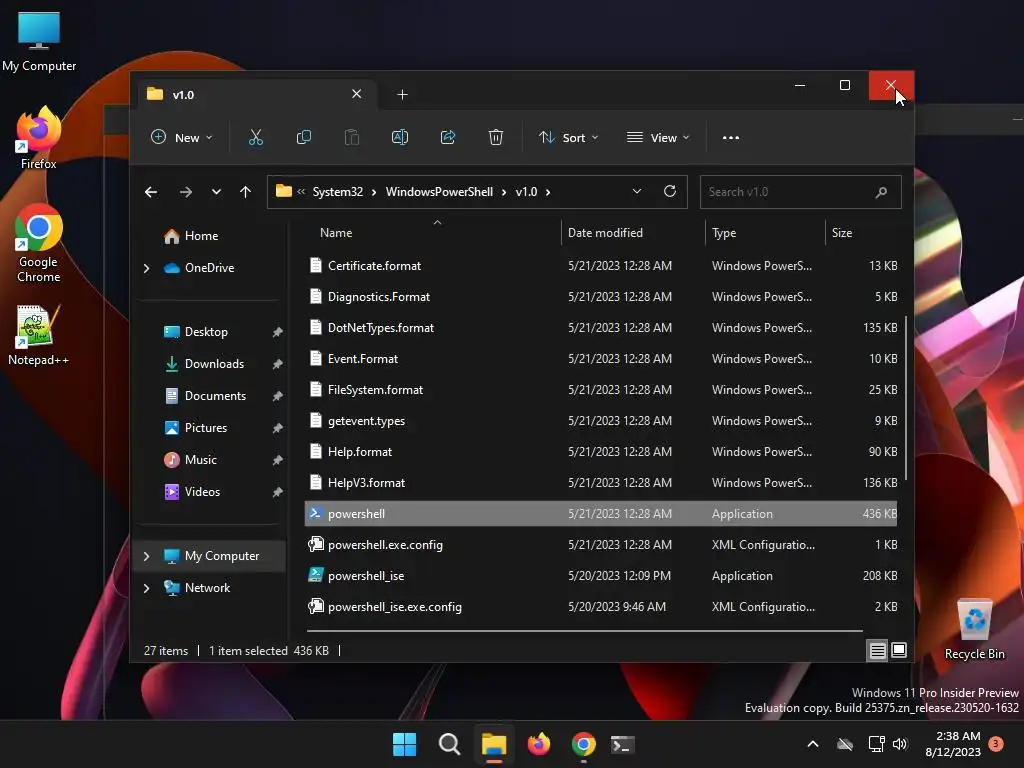Refresh the v1.0 folder view
The height and width of the screenshot is (768, 1024).
tap(669, 191)
